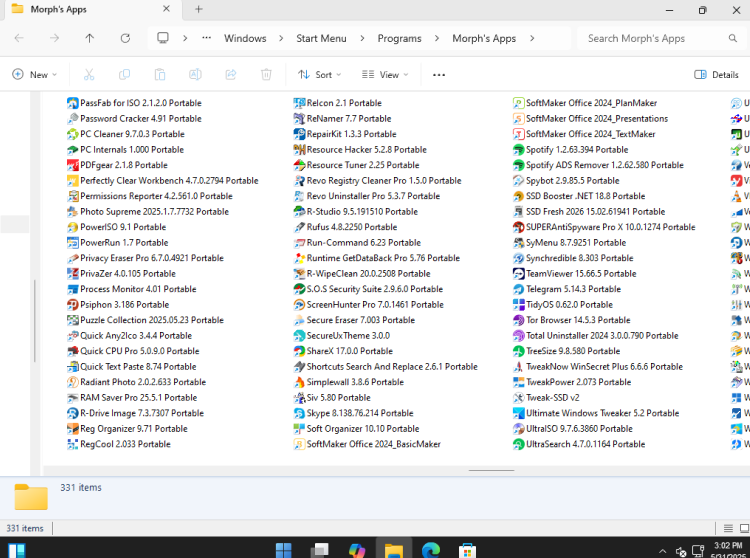Click the Morph's Apps breadcrumb segment

click(484, 38)
